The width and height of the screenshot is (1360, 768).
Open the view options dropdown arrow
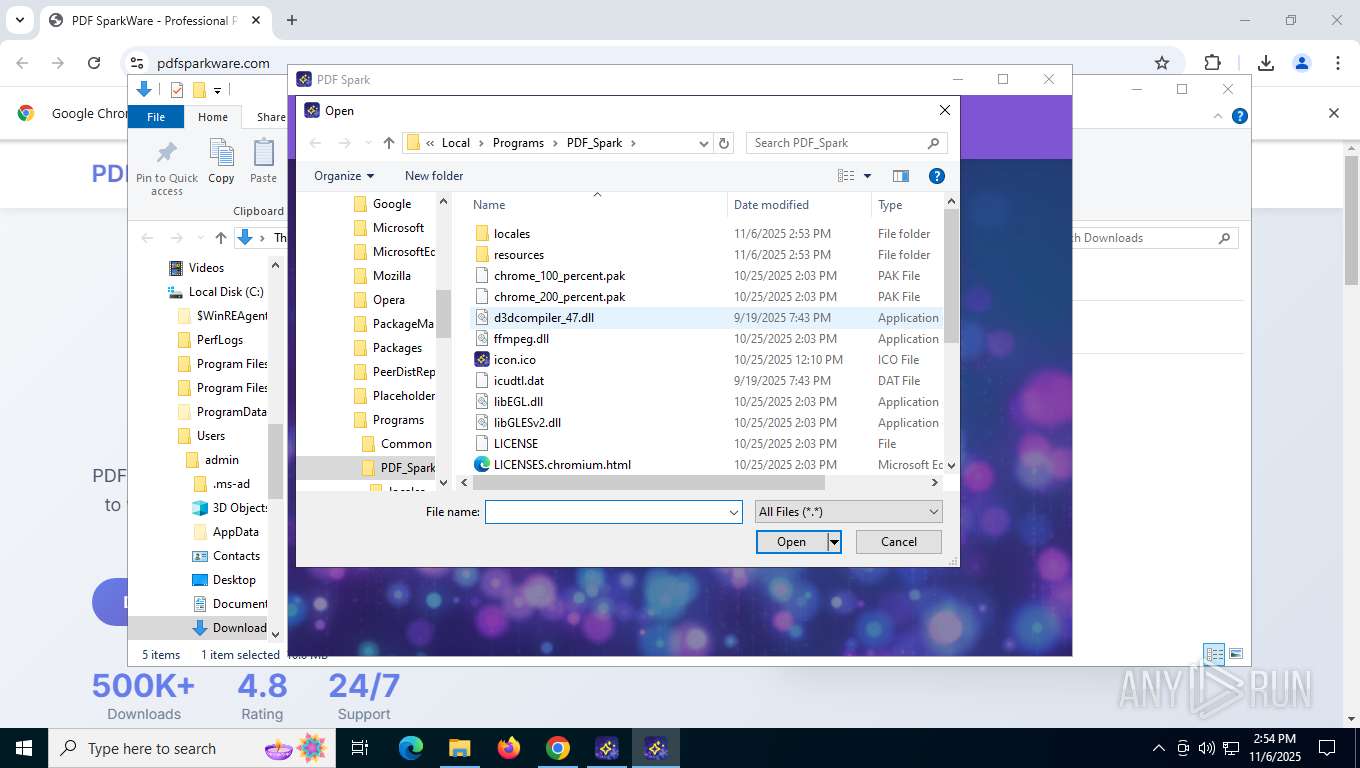pos(867,176)
